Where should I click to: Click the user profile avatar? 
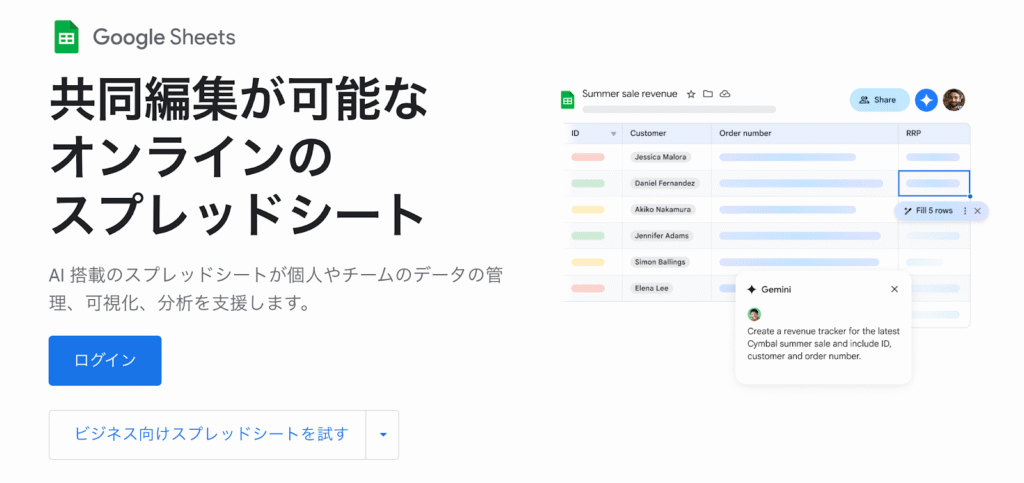click(954, 100)
